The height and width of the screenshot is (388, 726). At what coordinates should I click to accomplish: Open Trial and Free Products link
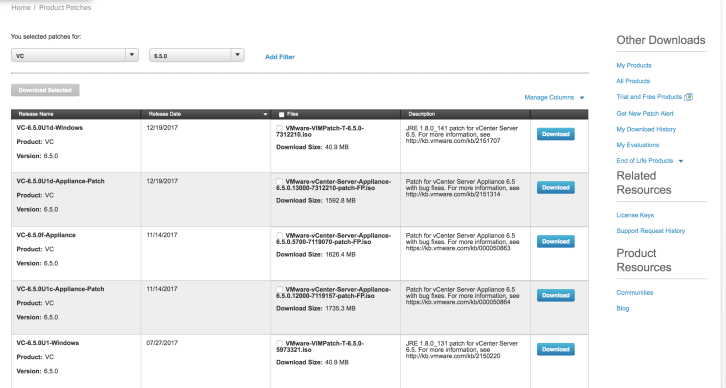[x=649, y=97]
